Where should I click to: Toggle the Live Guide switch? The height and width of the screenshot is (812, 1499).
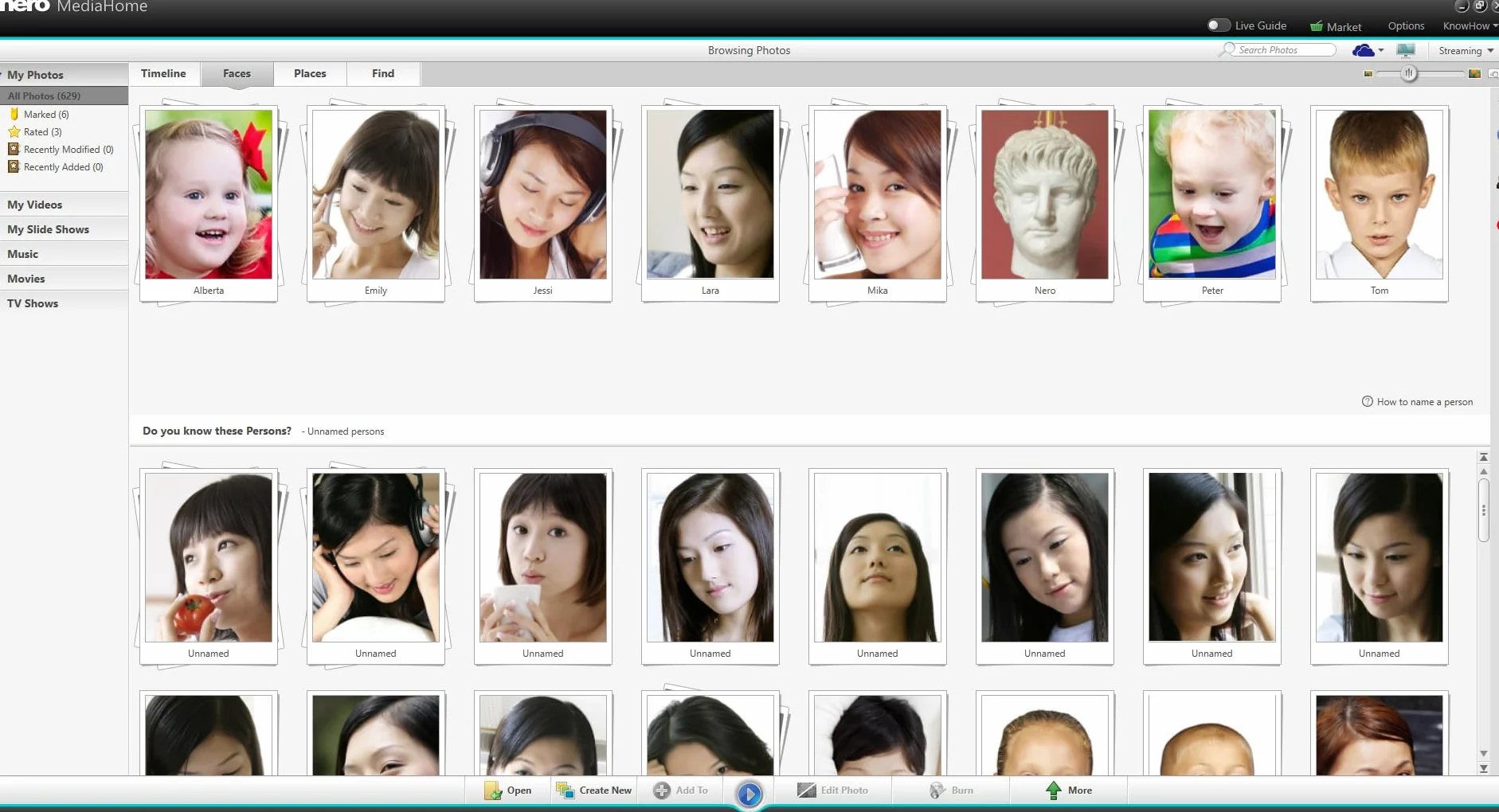[1219, 25]
